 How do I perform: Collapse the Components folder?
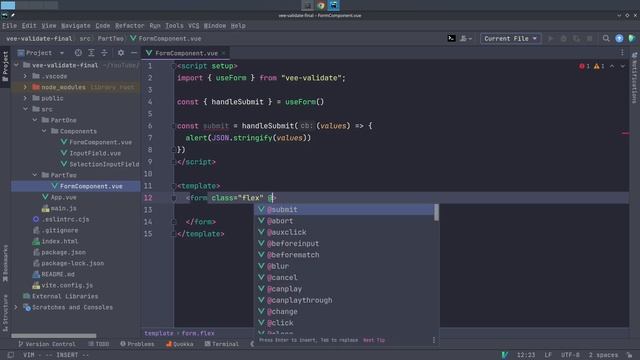[44, 131]
